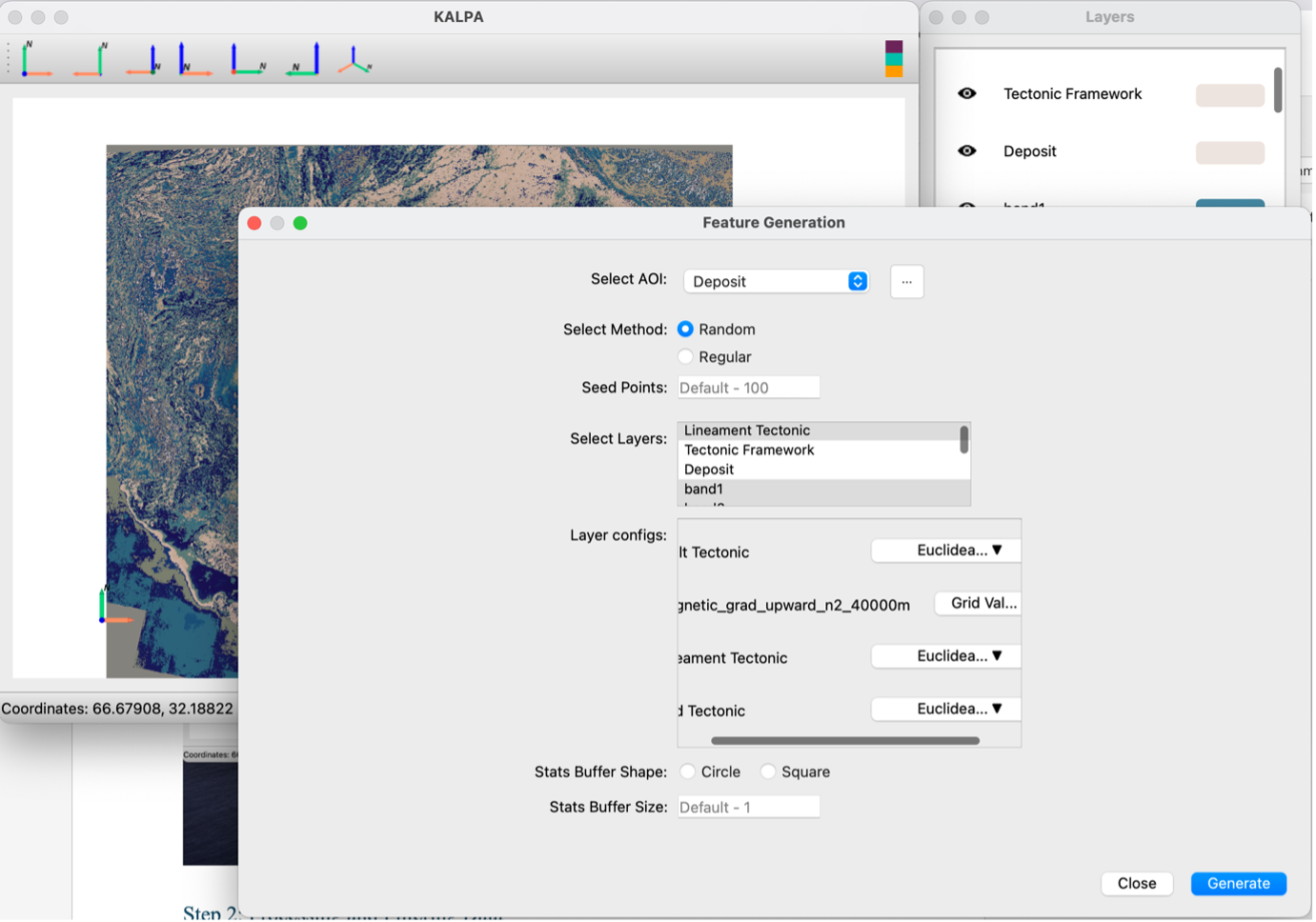1316x922 pixels.
Task: Hide the Tectonic Framework layer with eye icon
Action: (967, 93)
